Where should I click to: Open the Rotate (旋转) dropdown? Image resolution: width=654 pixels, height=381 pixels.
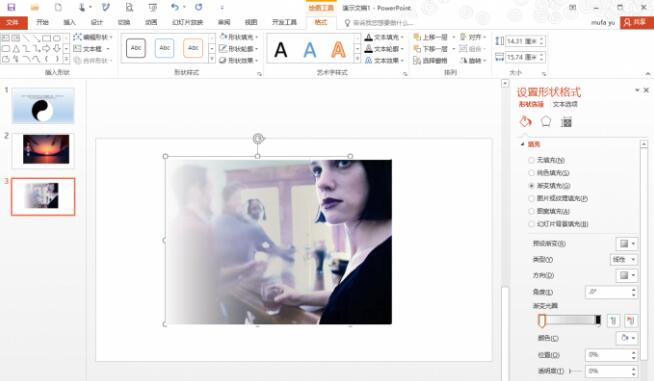click(473, 61)
